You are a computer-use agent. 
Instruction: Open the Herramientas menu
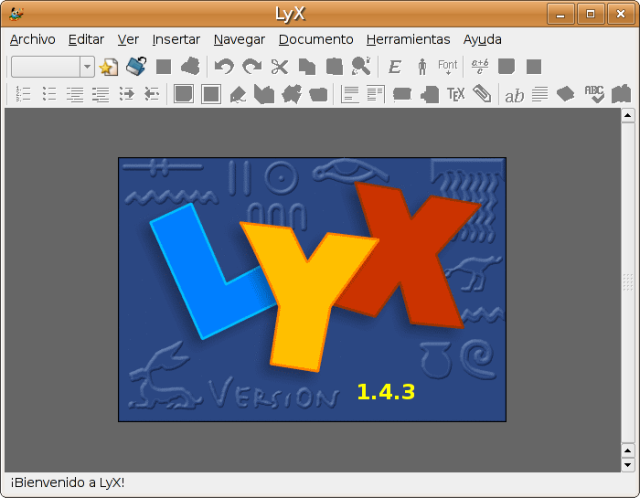tap(408, 40)
